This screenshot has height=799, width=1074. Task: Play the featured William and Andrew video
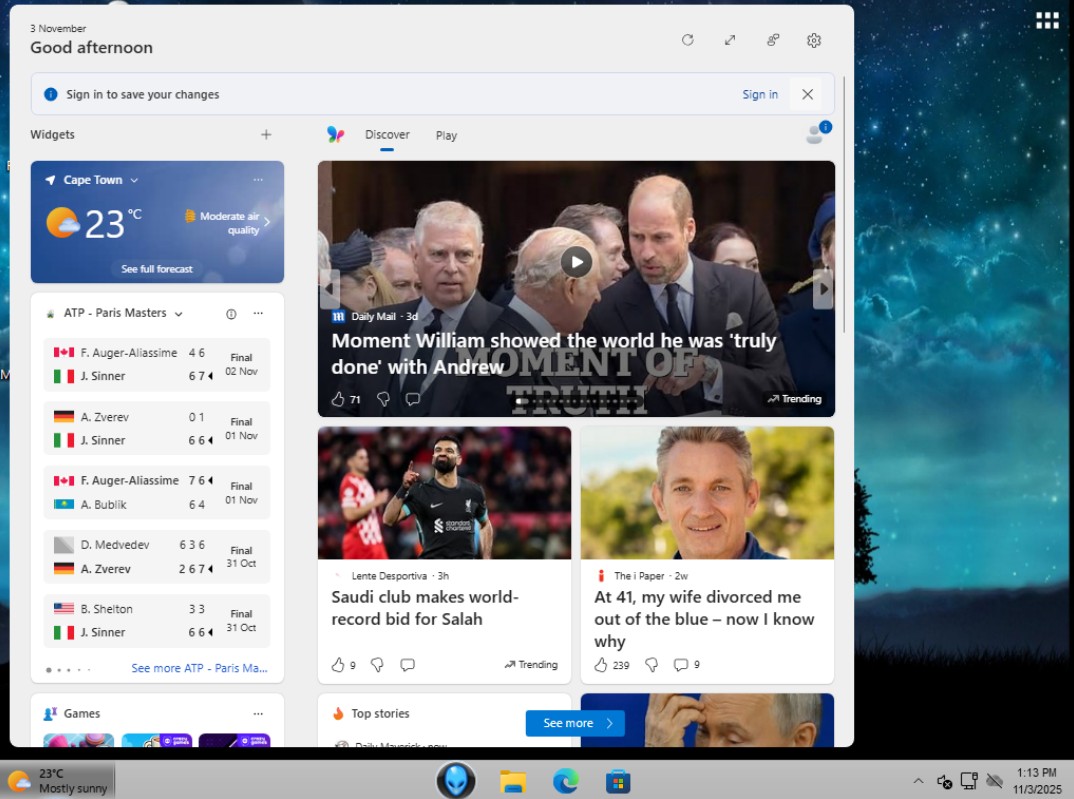pyautogui.click(x=577, y=262)
